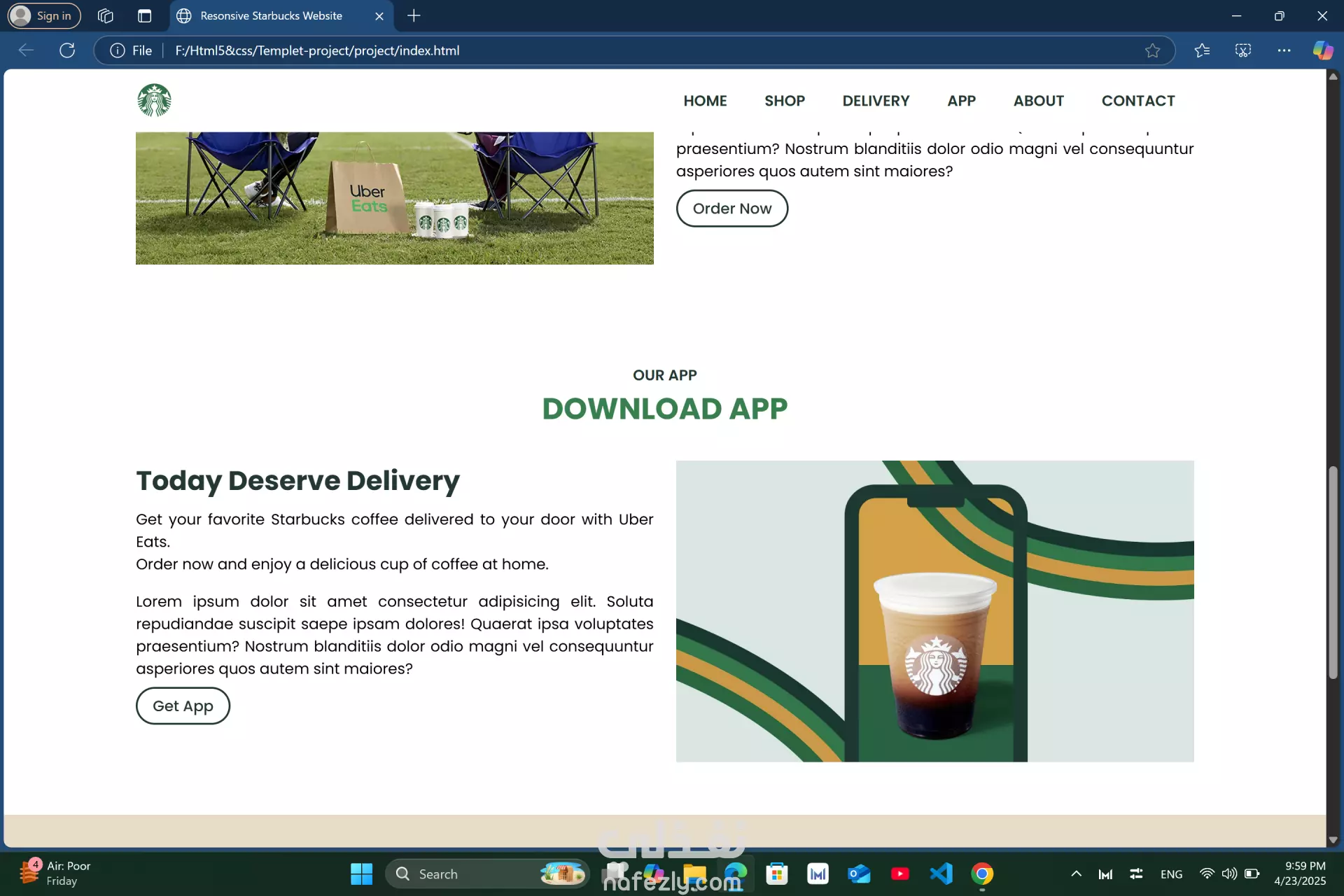The width and height of the screenshot is (1344, 896).
Task: Open the Screenshot tool icon
Action: point(1242,50)
